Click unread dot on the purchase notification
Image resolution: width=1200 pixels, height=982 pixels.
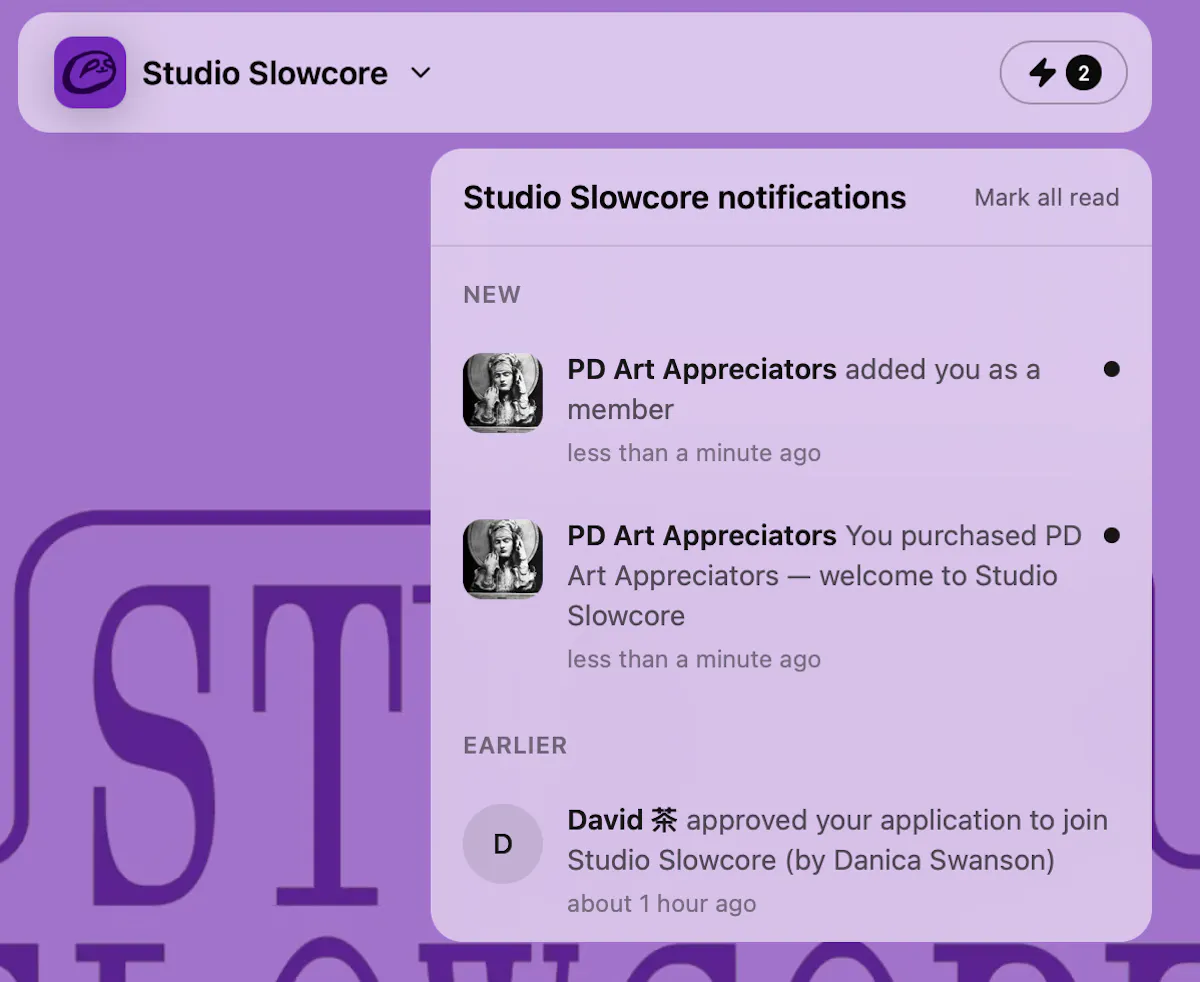tap(1111, 535)
